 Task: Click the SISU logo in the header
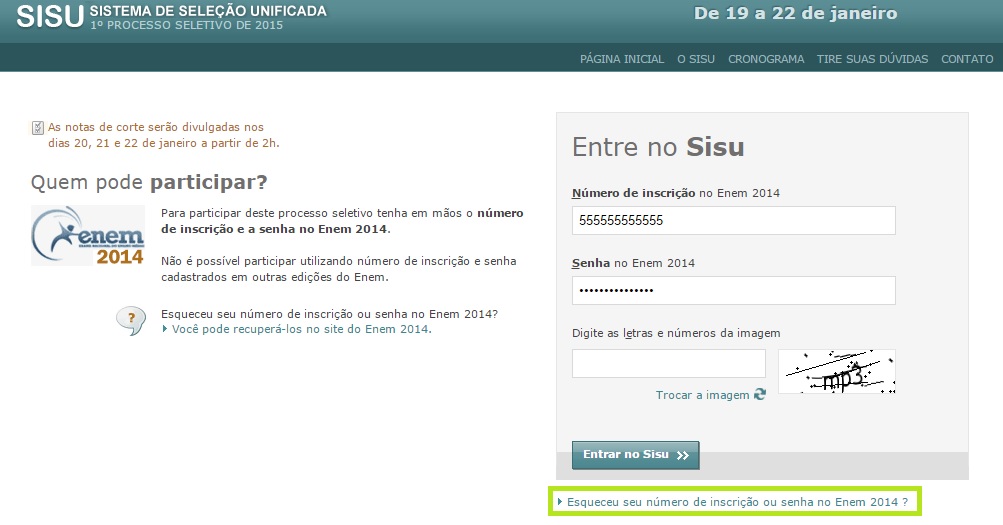50,16
